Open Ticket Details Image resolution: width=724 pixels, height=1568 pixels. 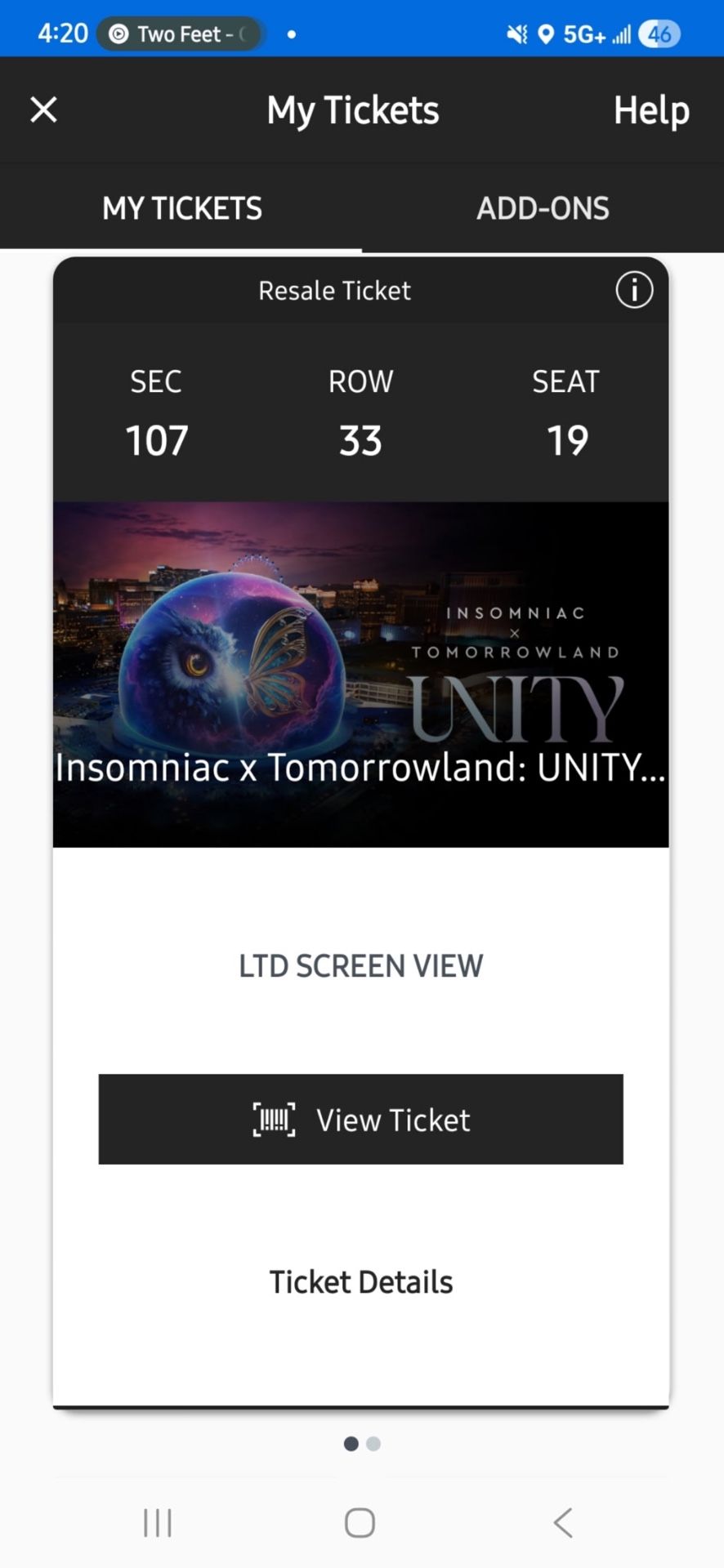pos(360,1282)
